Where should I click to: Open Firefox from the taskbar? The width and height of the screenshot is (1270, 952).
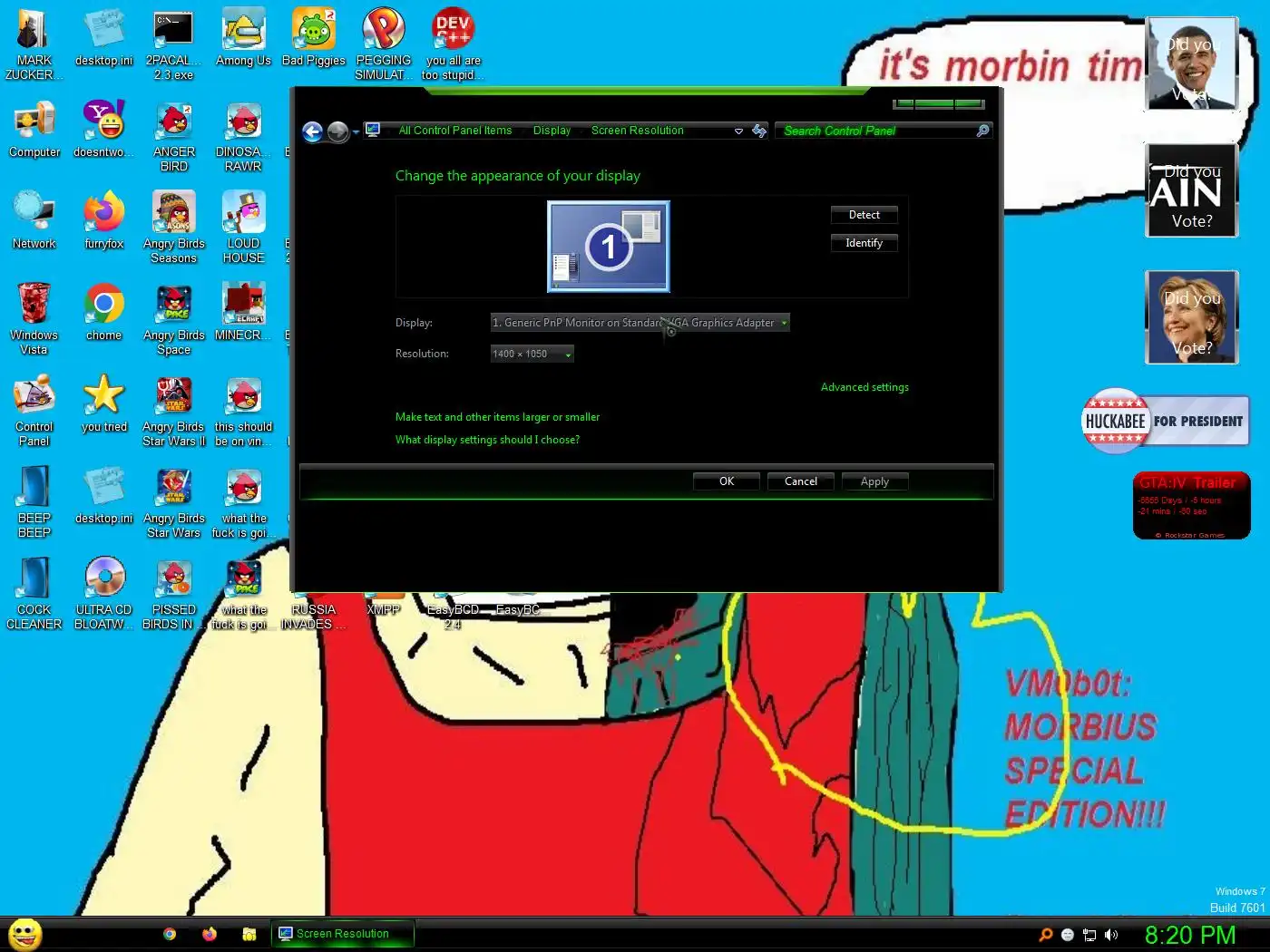coord(210,934)
